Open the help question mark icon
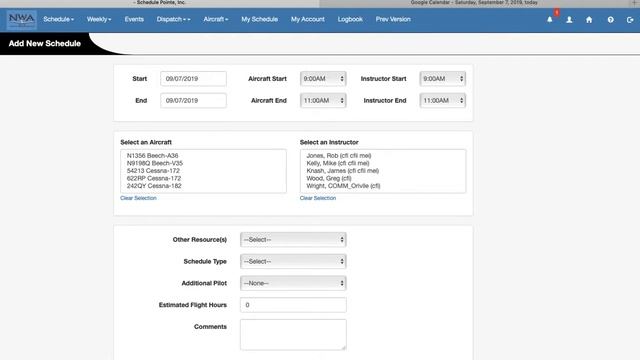The height and width of the screenshot is (360, 640). point(610,20)
